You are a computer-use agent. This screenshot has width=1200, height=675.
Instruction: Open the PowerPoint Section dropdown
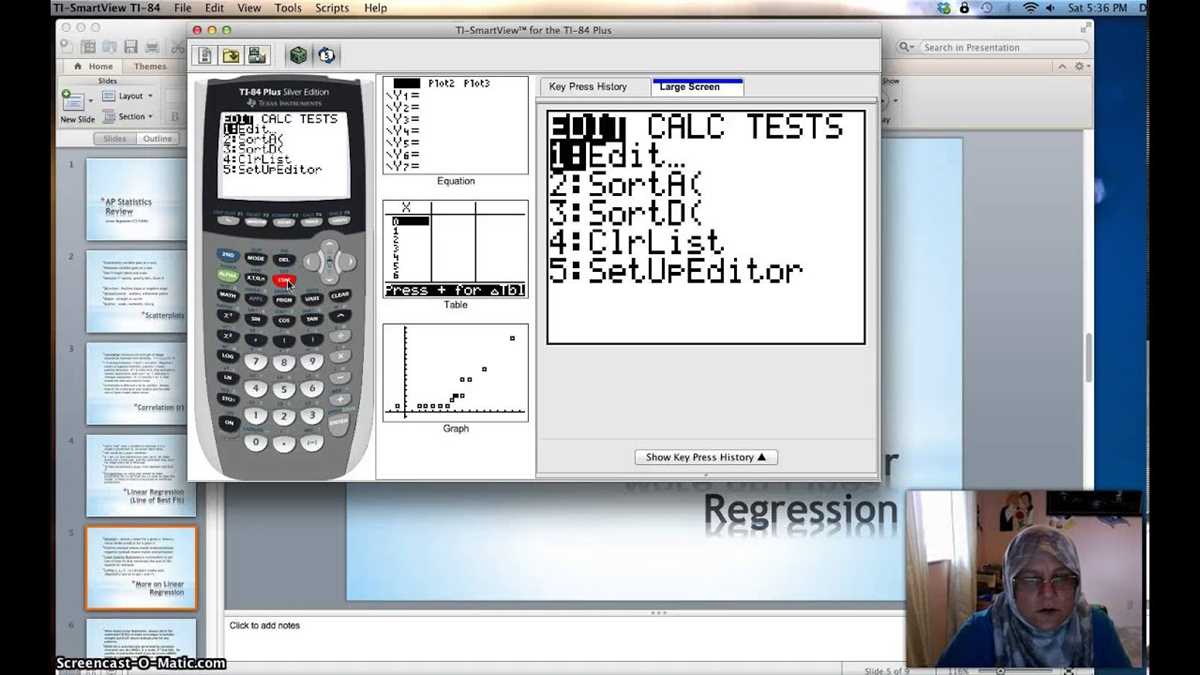point(129,117)
